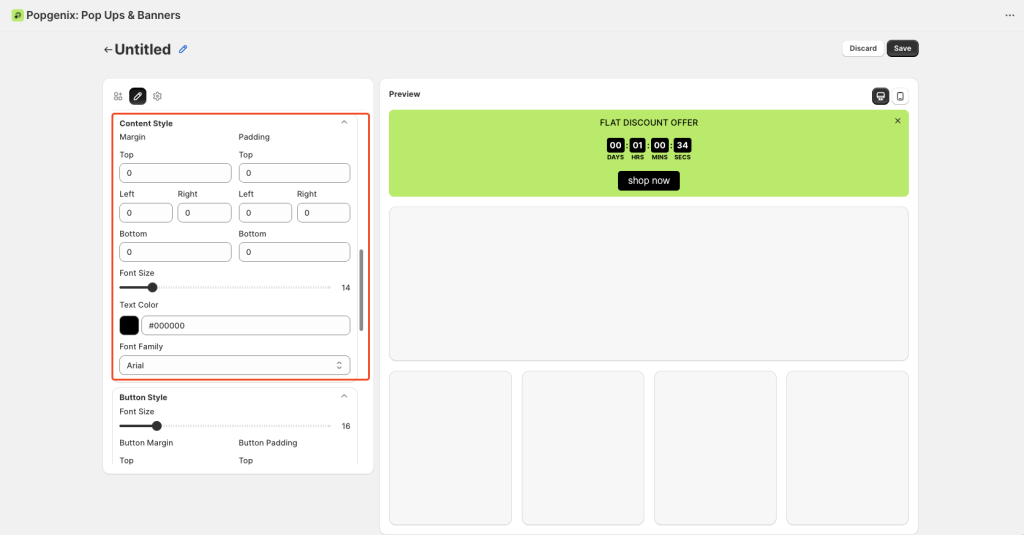Click the Popgenix app logo icon
This screenshot has width=1024, height=535.
18,15
